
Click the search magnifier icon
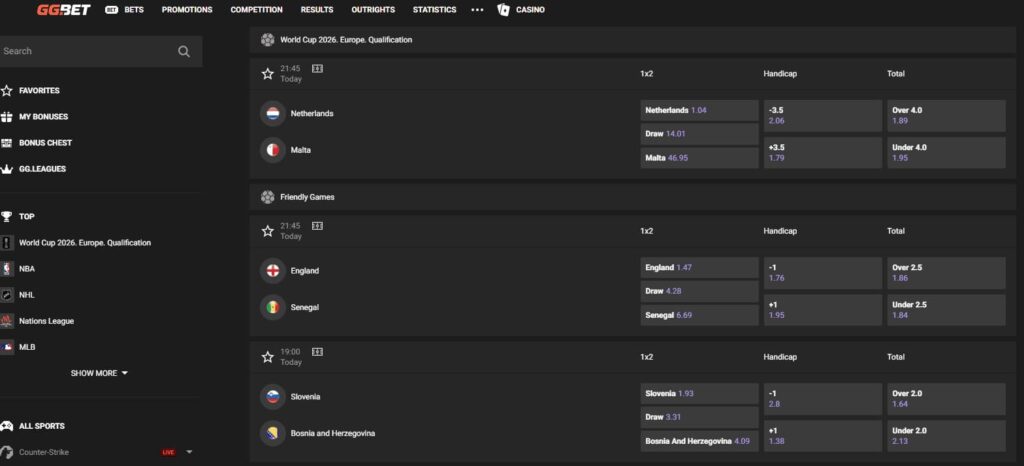[184, 52]
